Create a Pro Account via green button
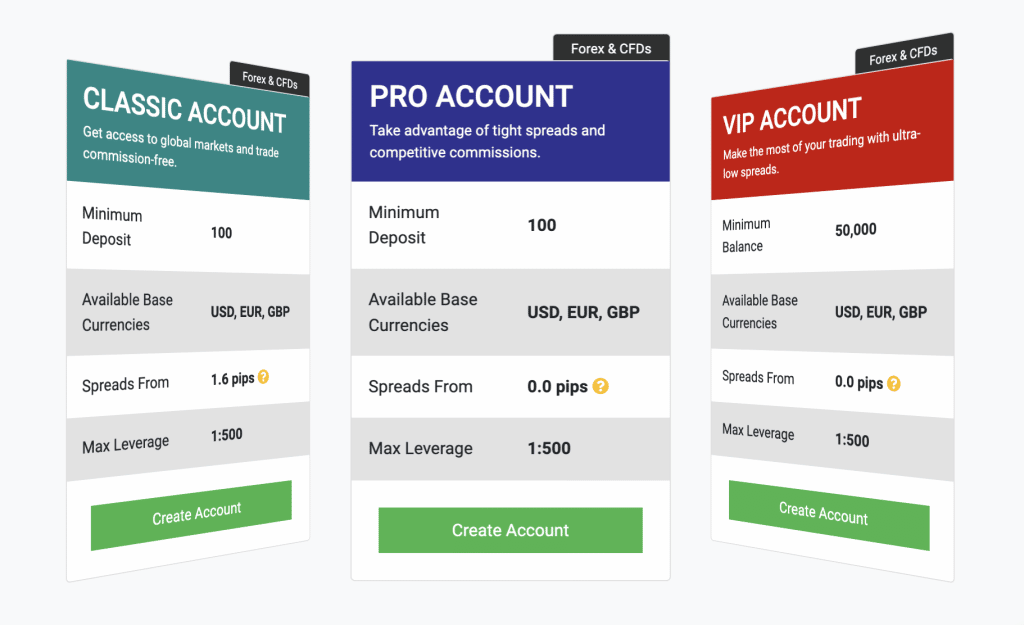 point(510,530)
